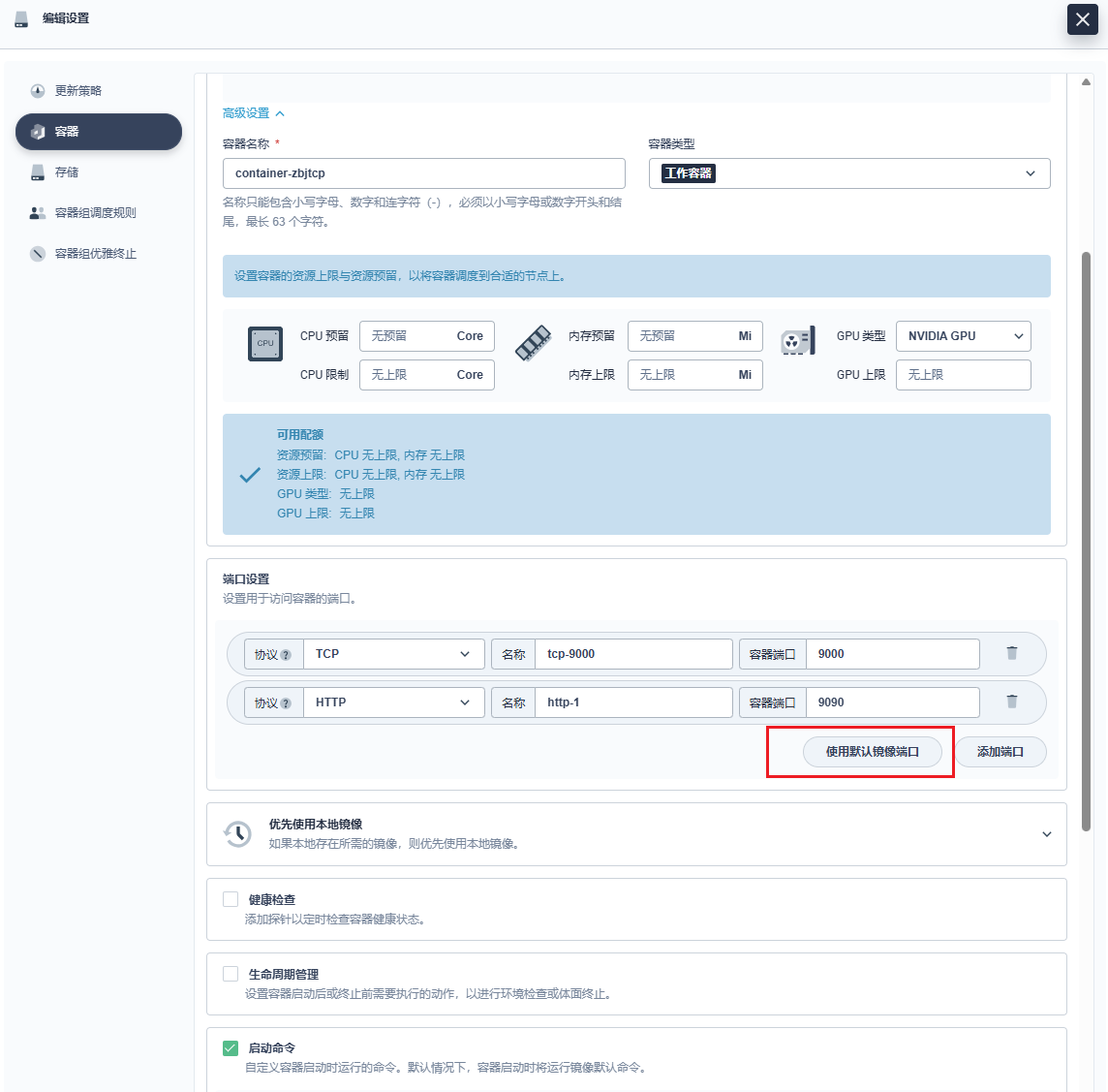
Task: Click the 编辑设置 title disk icon
Action: (21, 19)
